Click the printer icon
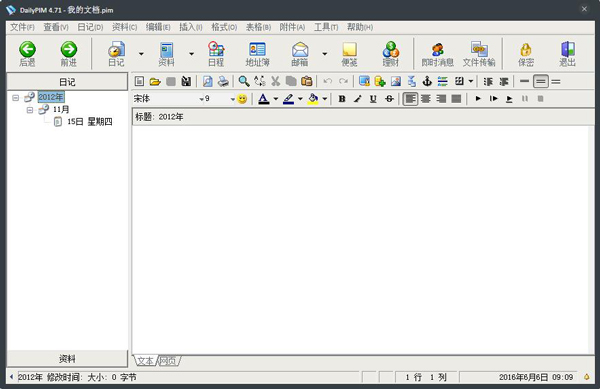600x389 pixels. coord(223,81)
